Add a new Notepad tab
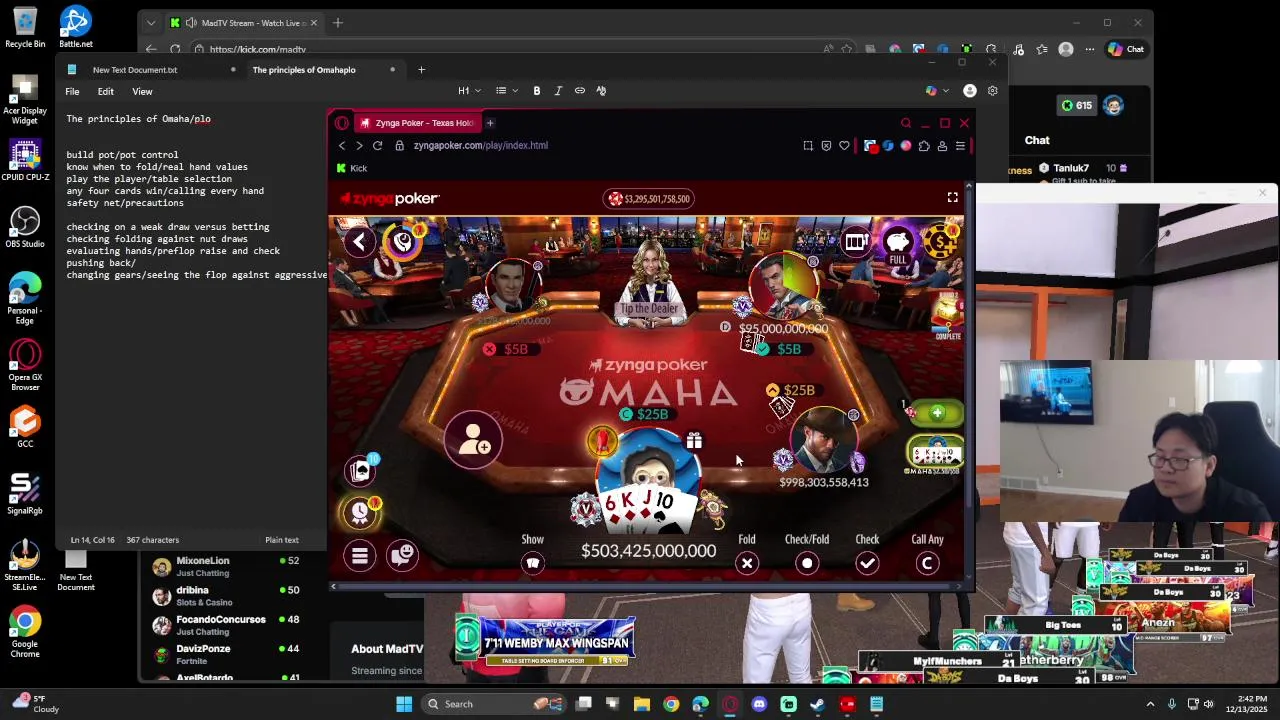 (421, 70)
